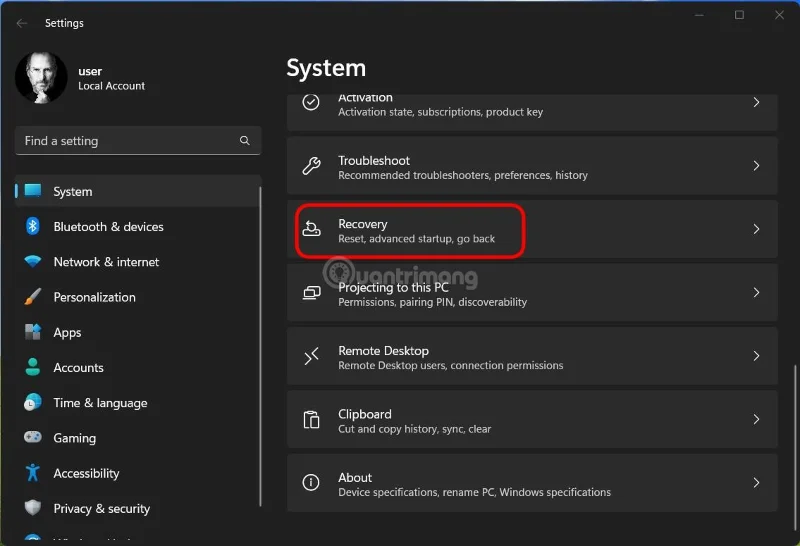Click the Personalization paintbrush icon
Screen dimensions: 800x546
coord(33,296)
